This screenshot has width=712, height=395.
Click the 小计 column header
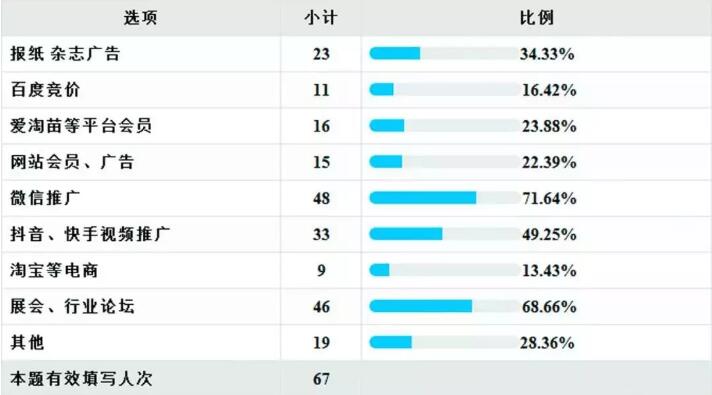coord(321,18)
